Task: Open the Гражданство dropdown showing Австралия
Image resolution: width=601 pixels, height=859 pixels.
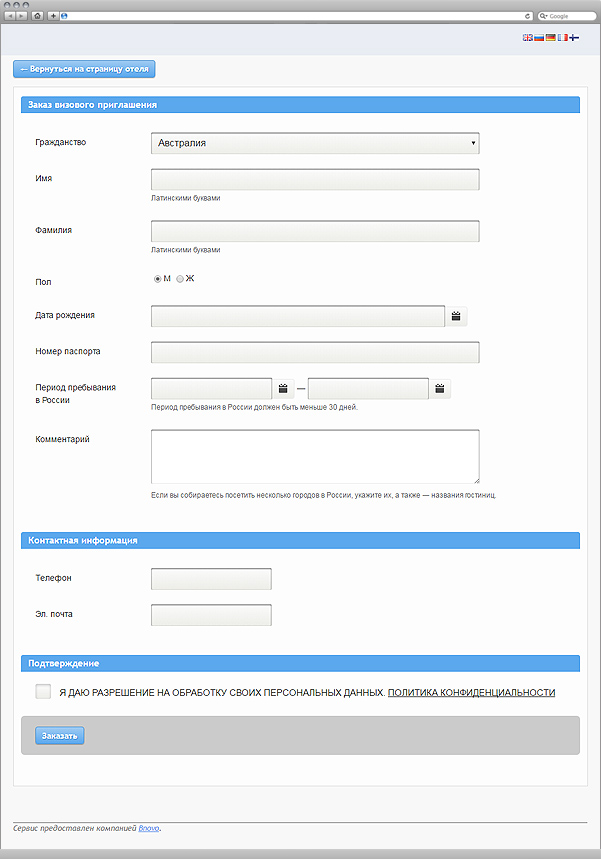Action: pos(315,143)
